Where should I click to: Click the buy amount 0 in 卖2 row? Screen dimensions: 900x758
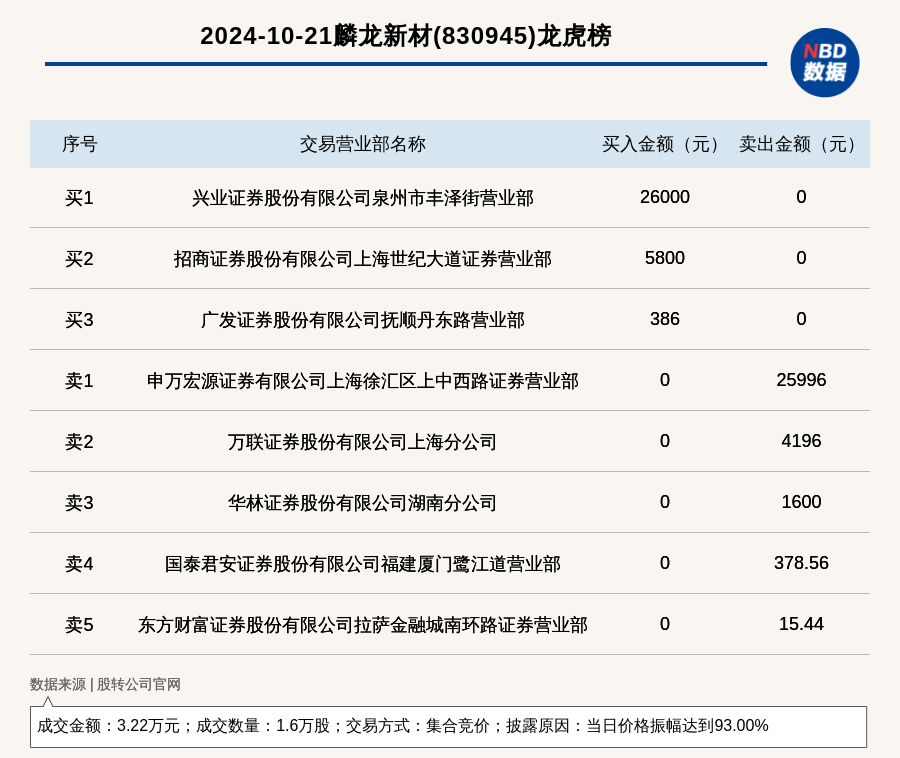(665, 441)
